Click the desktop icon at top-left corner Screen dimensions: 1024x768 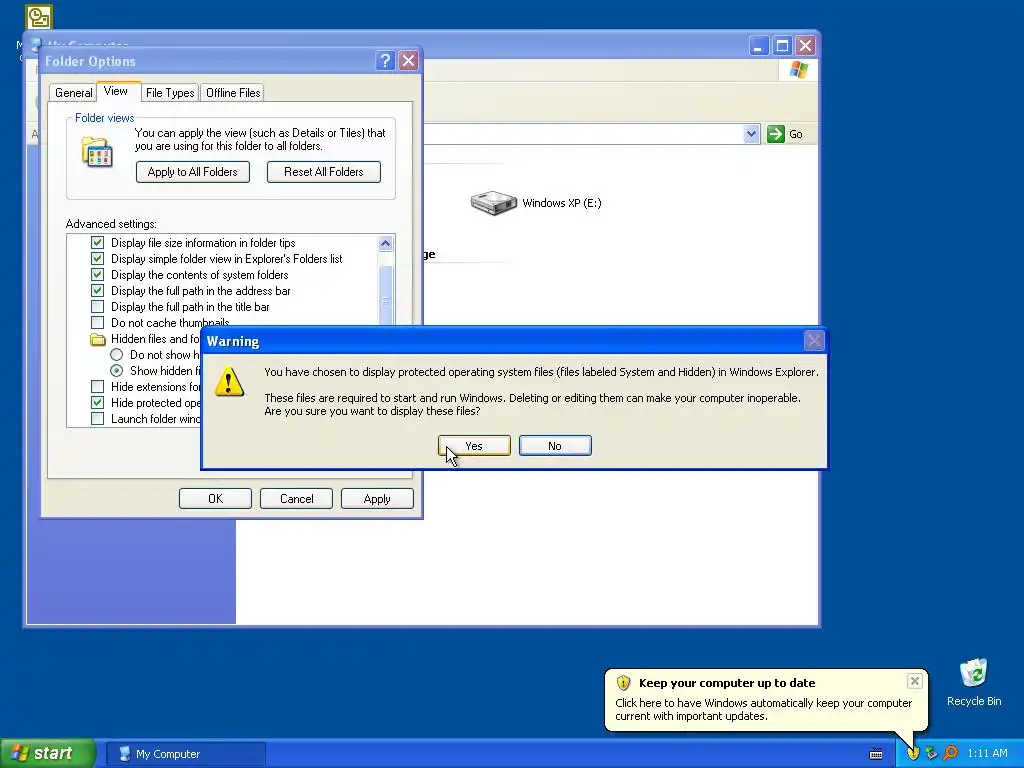click(39, 16)
